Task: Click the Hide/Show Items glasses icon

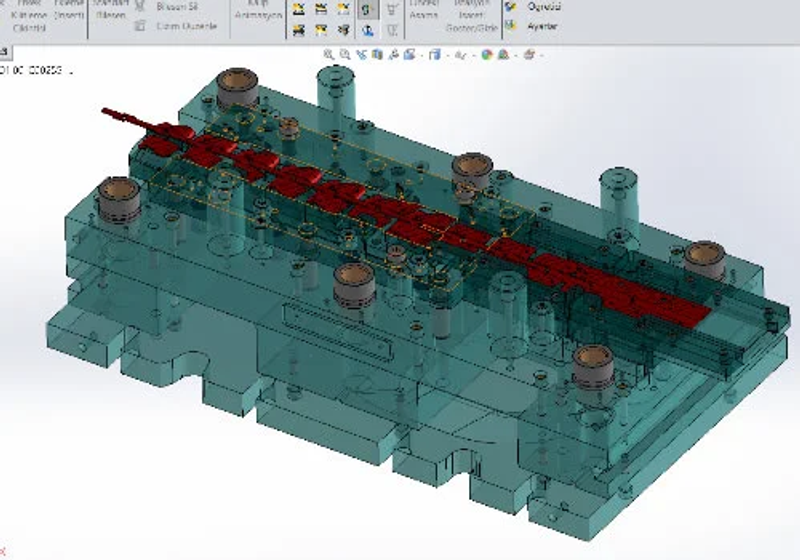Action: click(460, 55)
